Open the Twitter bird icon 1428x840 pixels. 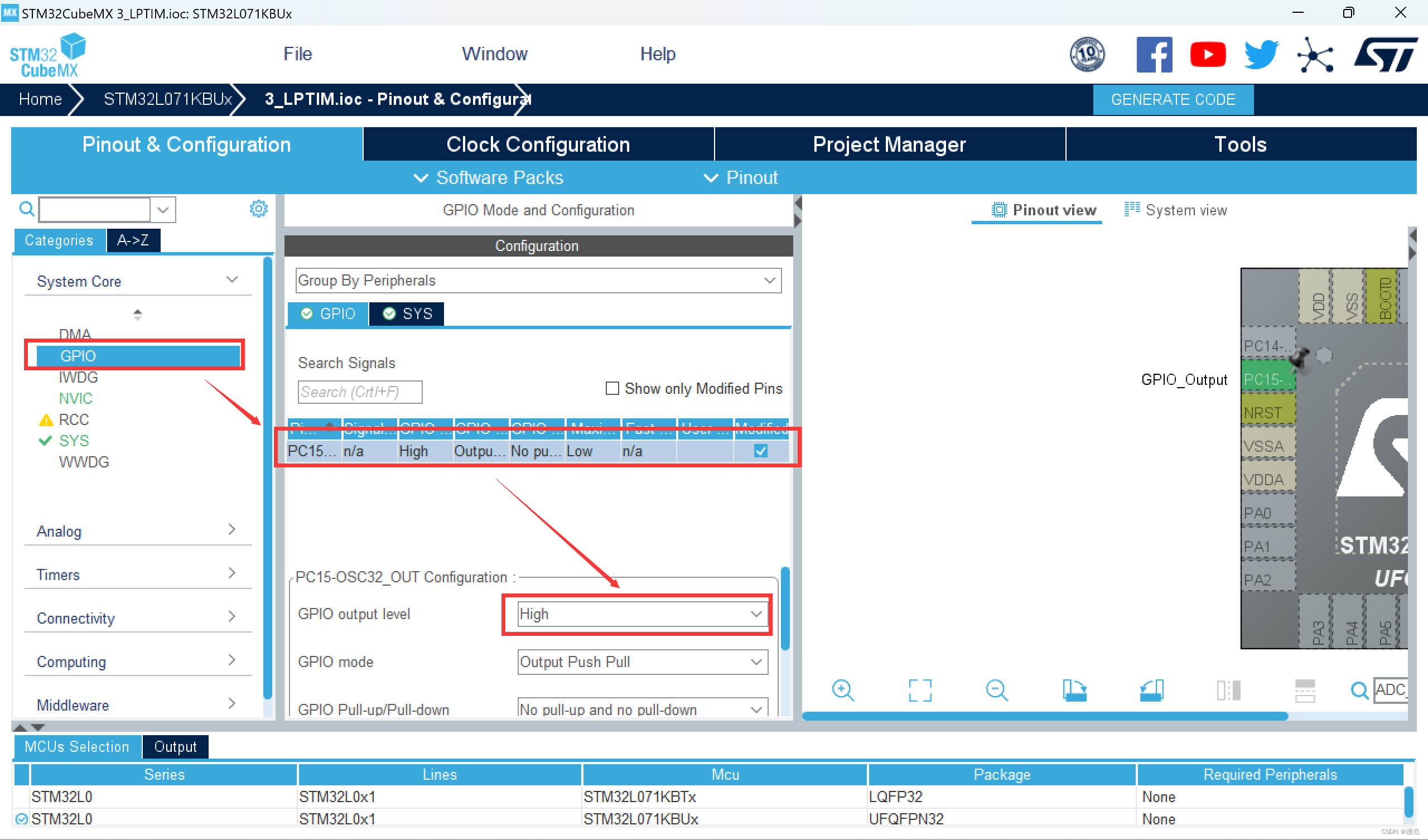pos(1261,55)
